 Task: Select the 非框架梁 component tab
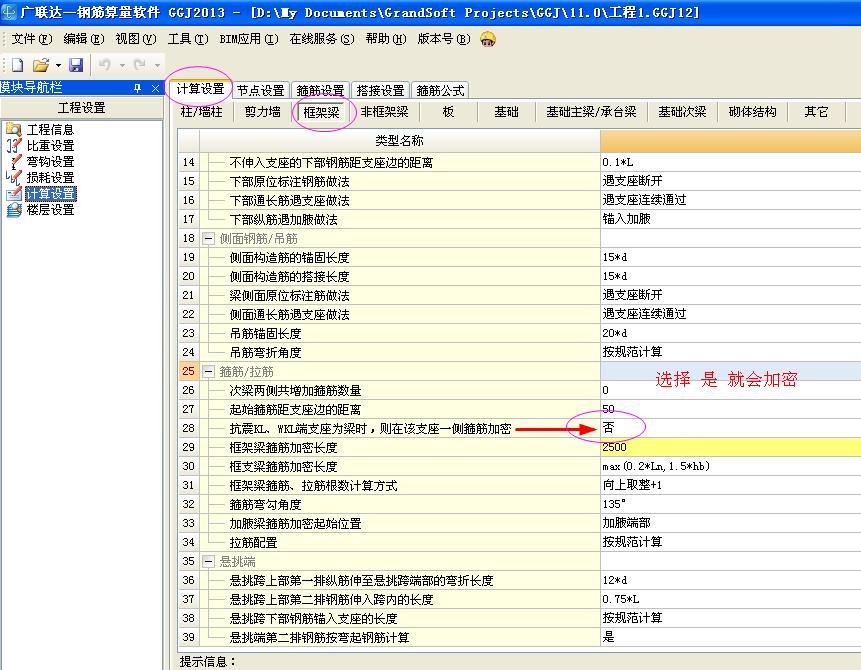coord(384,112)
